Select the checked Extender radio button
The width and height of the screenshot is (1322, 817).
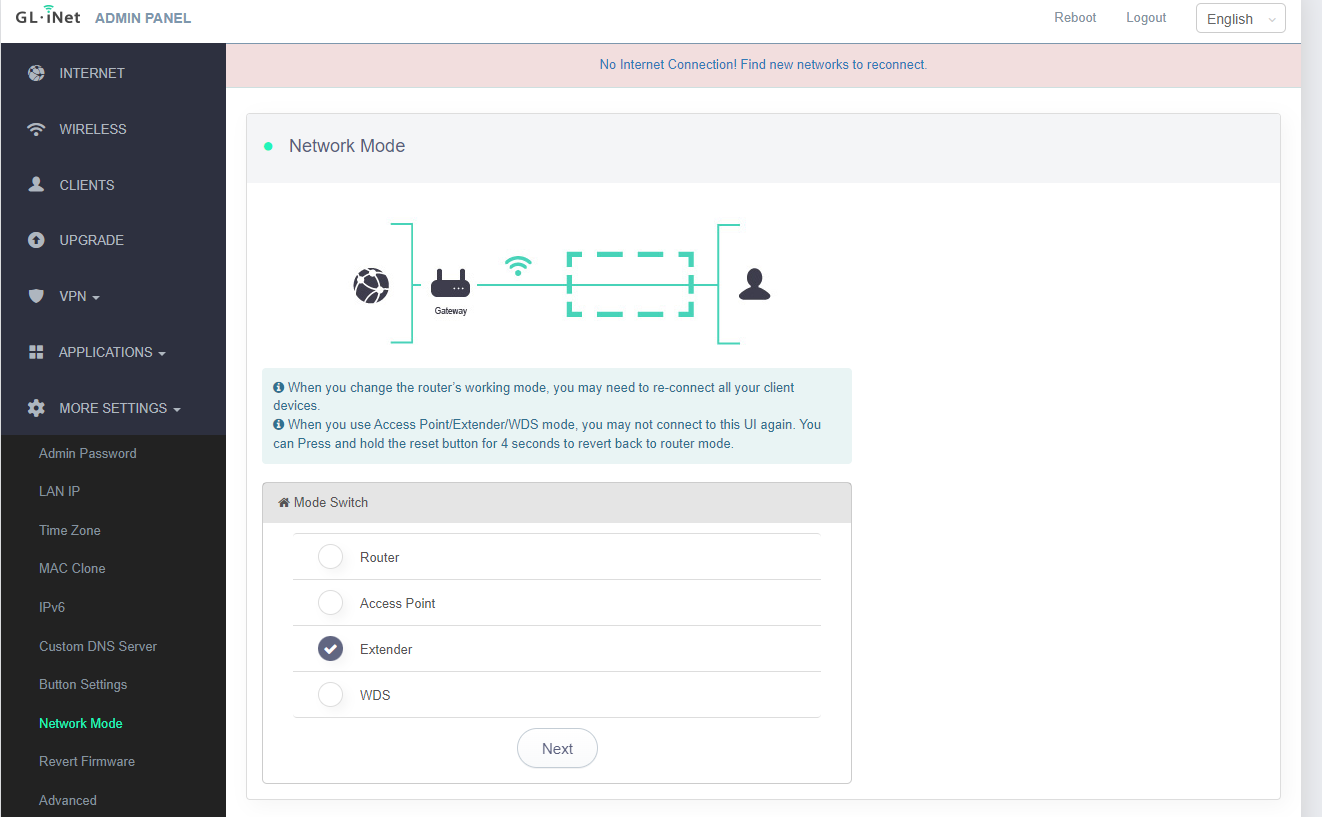coord(330,649)
